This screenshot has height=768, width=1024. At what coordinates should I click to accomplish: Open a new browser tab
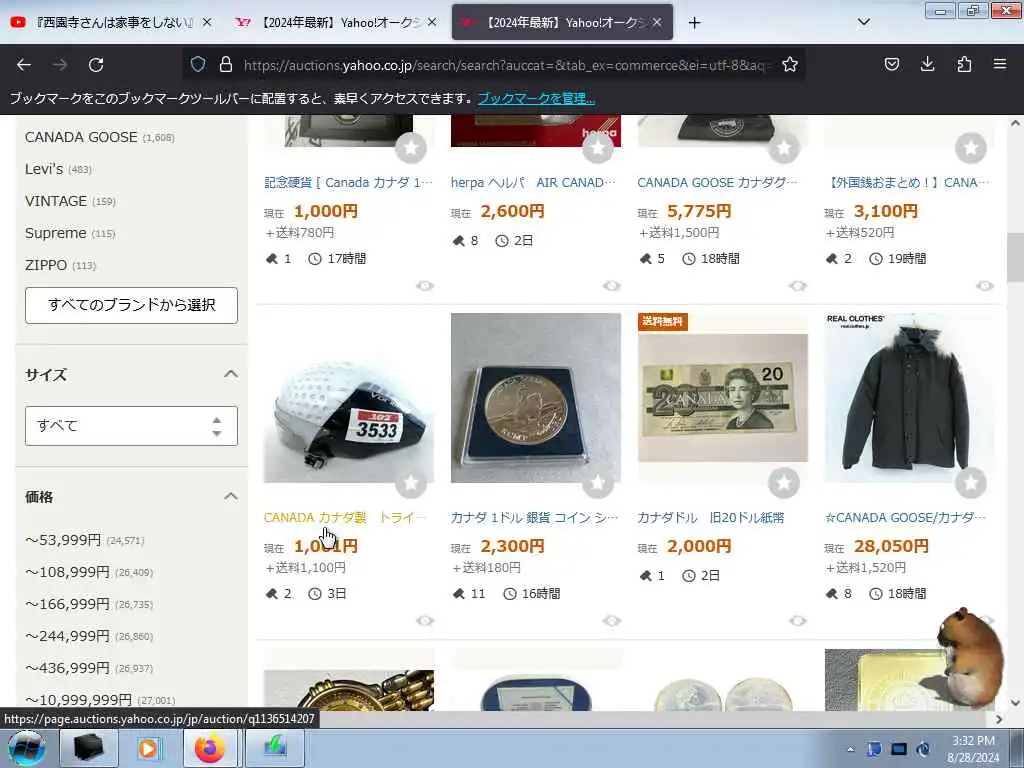[x=694, y=23]
